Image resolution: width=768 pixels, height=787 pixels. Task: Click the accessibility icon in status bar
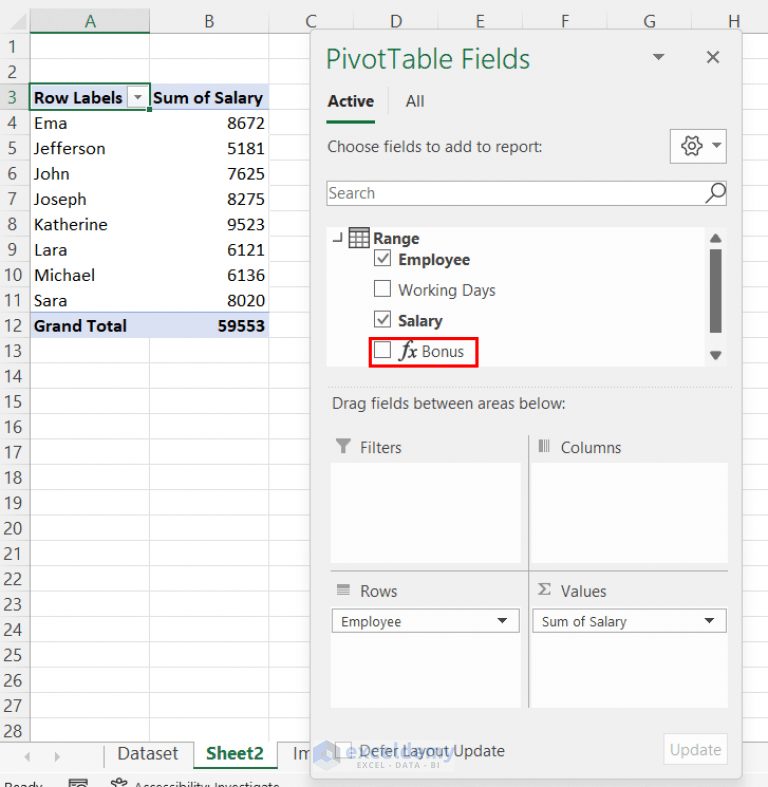[x=119, y=782]
